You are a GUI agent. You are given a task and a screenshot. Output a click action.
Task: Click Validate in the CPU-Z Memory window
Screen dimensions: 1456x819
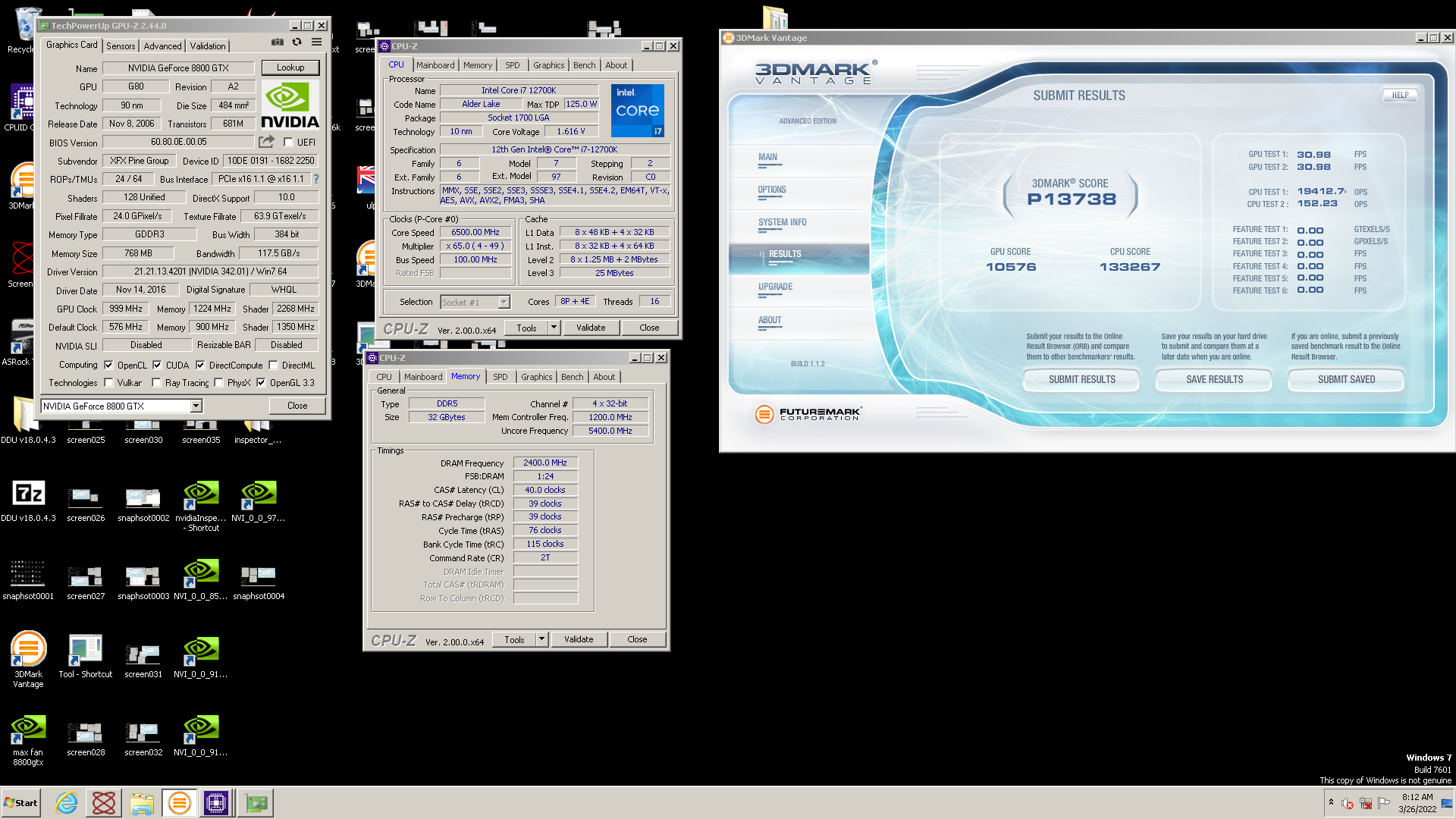coord(579,639)
